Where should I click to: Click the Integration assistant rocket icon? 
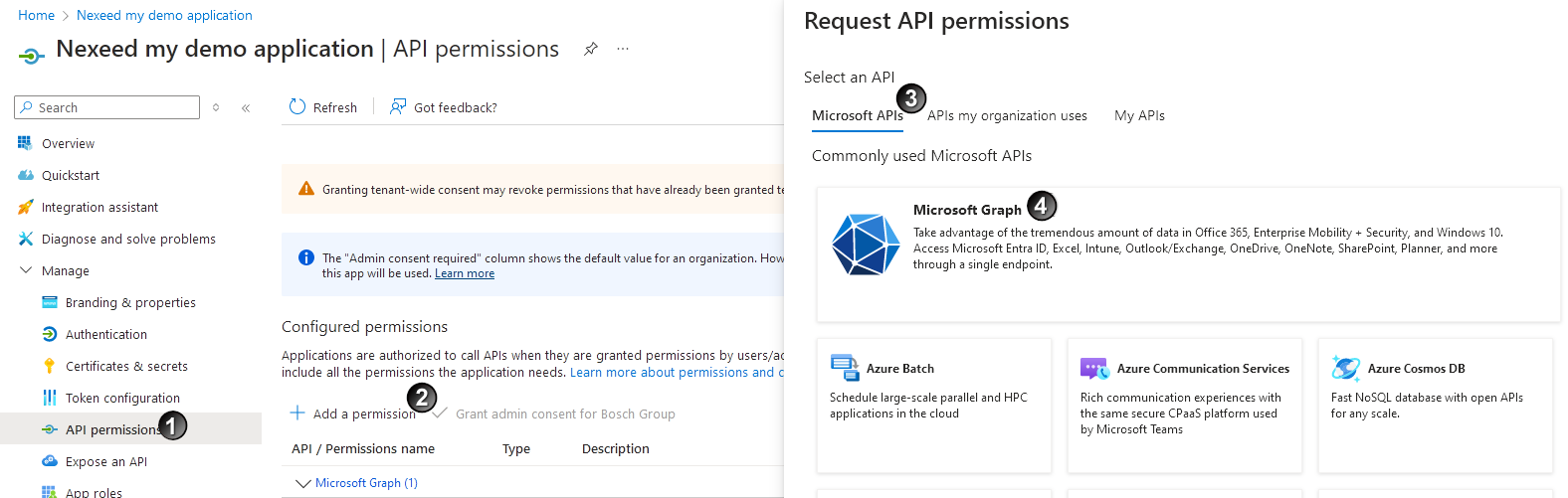25,207
